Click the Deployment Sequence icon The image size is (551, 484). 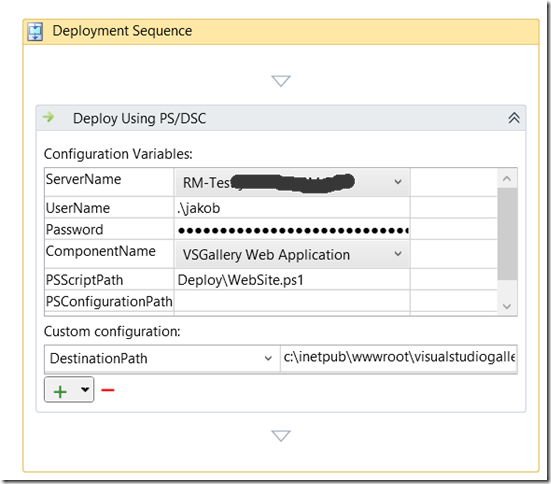[35, 32]
